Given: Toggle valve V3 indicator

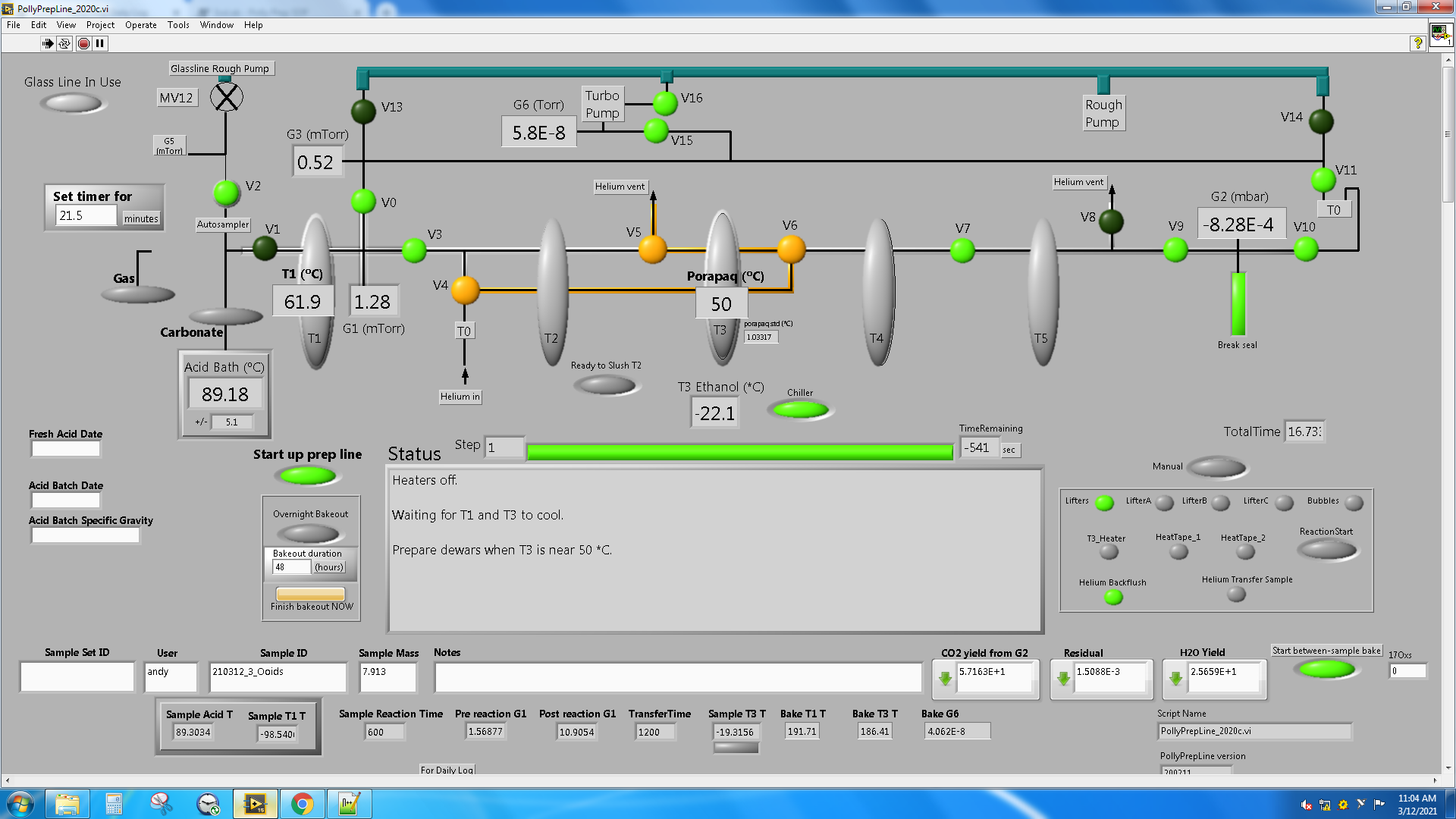Looking at the screenshot, I should (414, 249).
